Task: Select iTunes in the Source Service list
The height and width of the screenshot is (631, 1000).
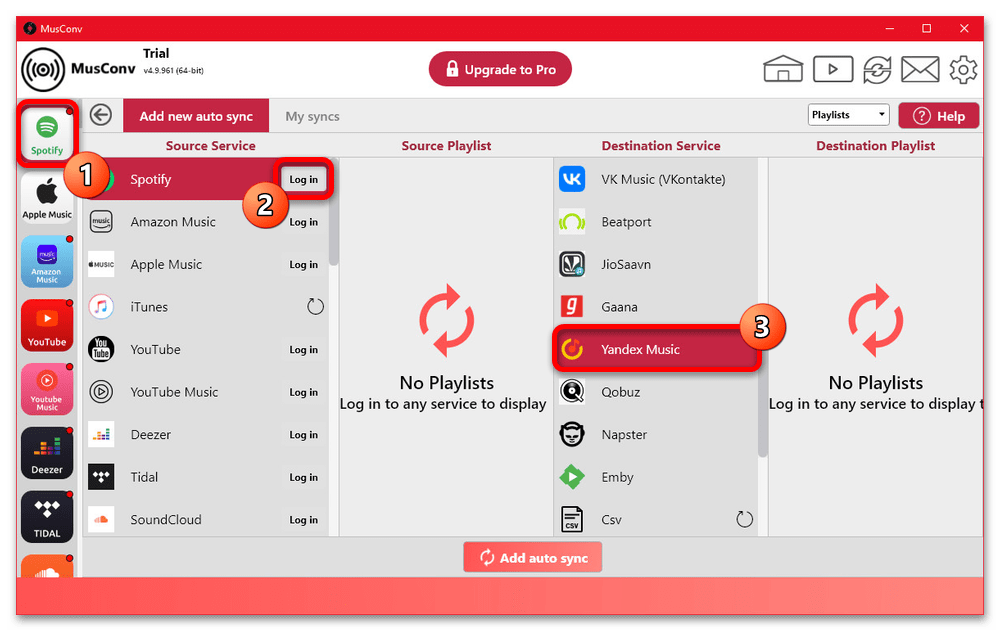Action: click(206, 307)
